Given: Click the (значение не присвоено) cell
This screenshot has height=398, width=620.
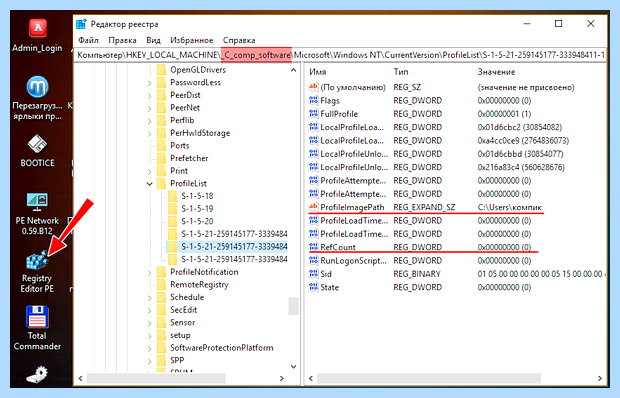Looking at the screenshot, I should (x=526, y=87).
